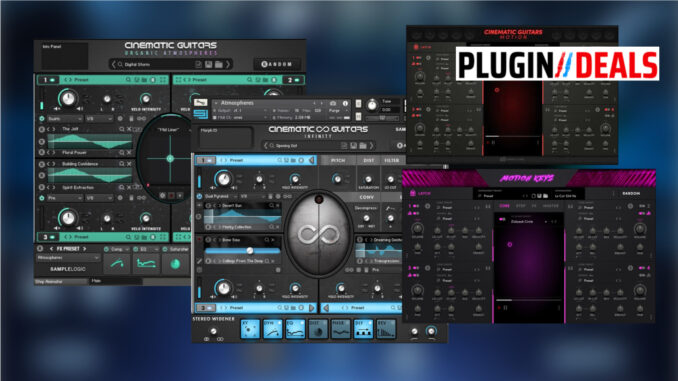This screenshot has width=678, height=381.
Task: Open PHASE effect tile in Infinity FX bar
Action: point(340,329)
